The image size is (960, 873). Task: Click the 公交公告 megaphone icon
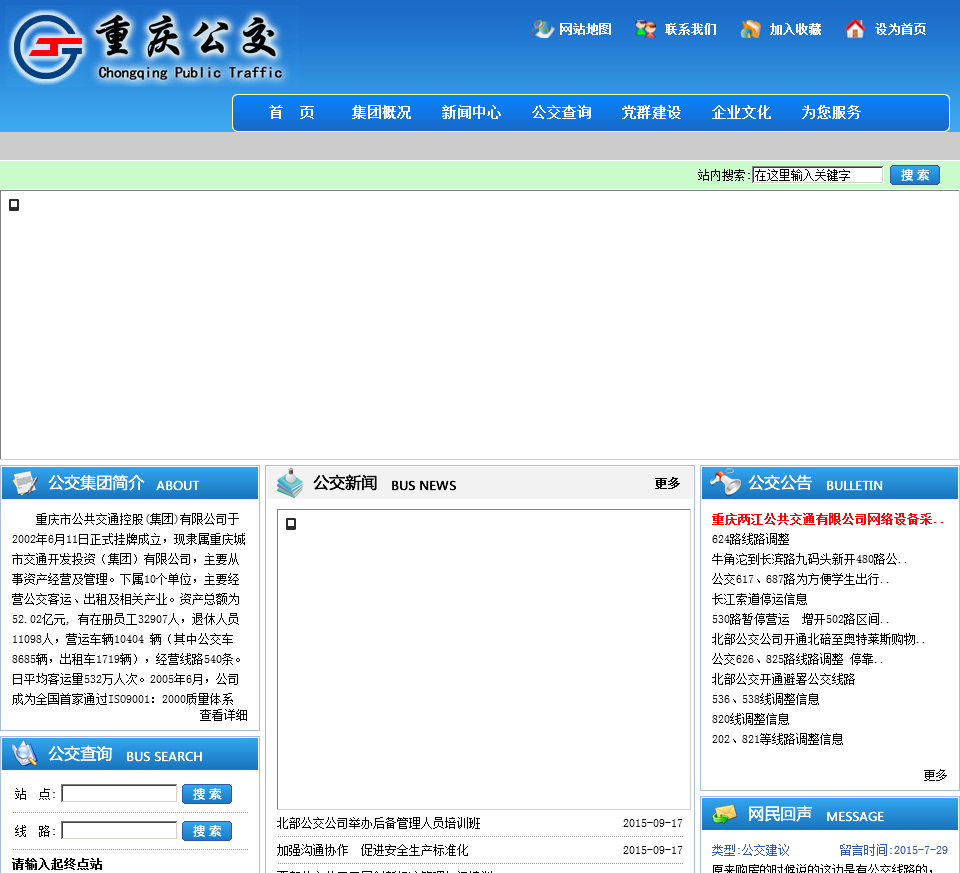click(726, 482)
